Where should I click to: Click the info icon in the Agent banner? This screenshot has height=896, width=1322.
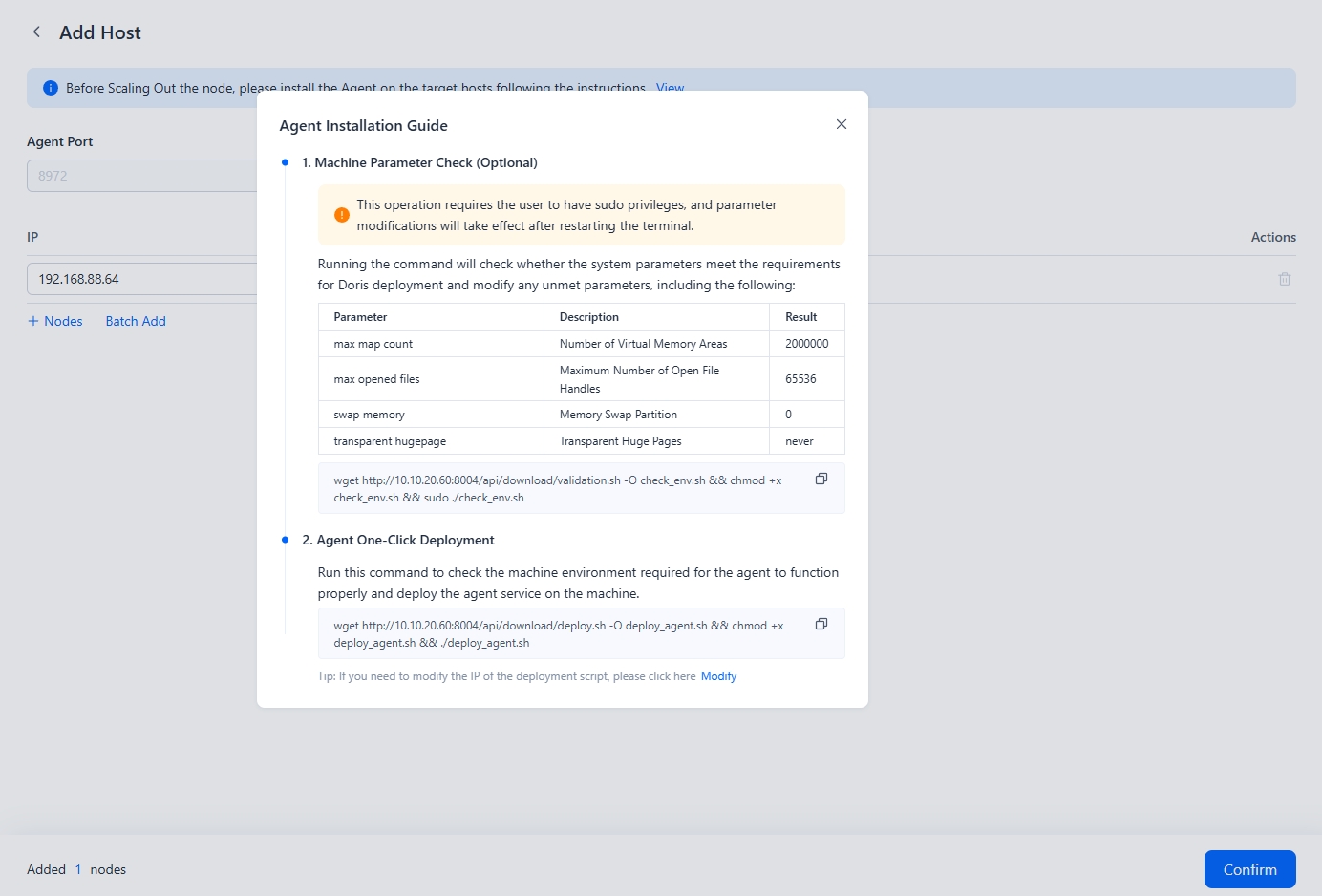50,87
